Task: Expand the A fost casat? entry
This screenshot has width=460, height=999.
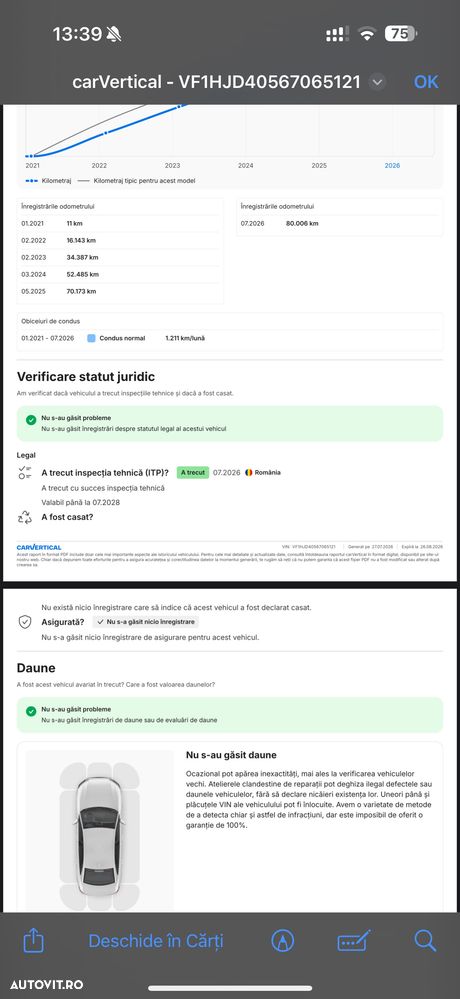Action: (68, 517)
